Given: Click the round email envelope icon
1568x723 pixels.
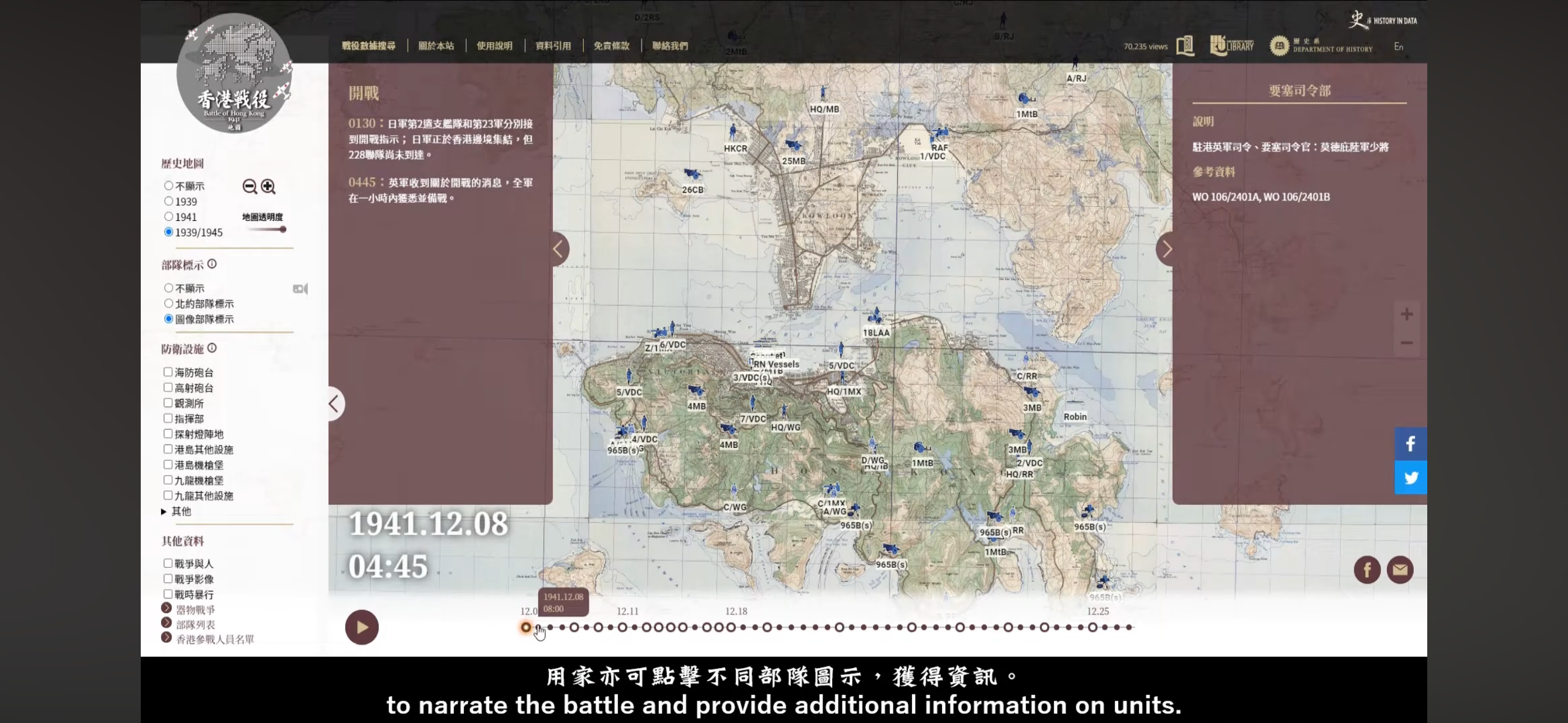Looking at the screenshot, I should 1399,569.
